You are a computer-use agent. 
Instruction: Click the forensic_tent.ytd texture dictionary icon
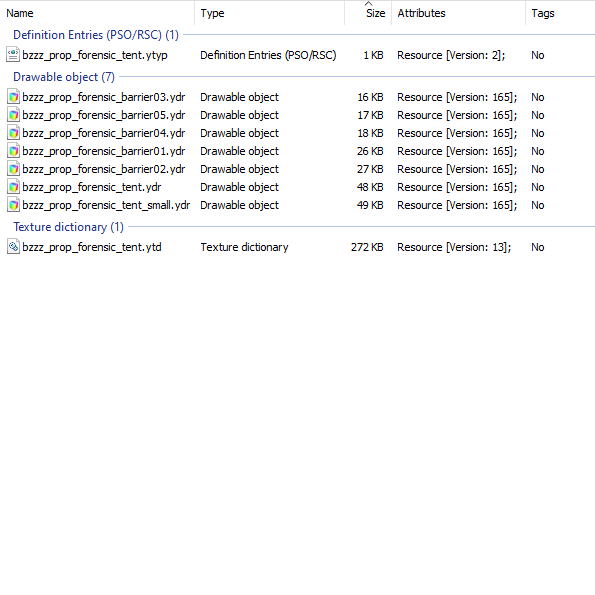13,247
